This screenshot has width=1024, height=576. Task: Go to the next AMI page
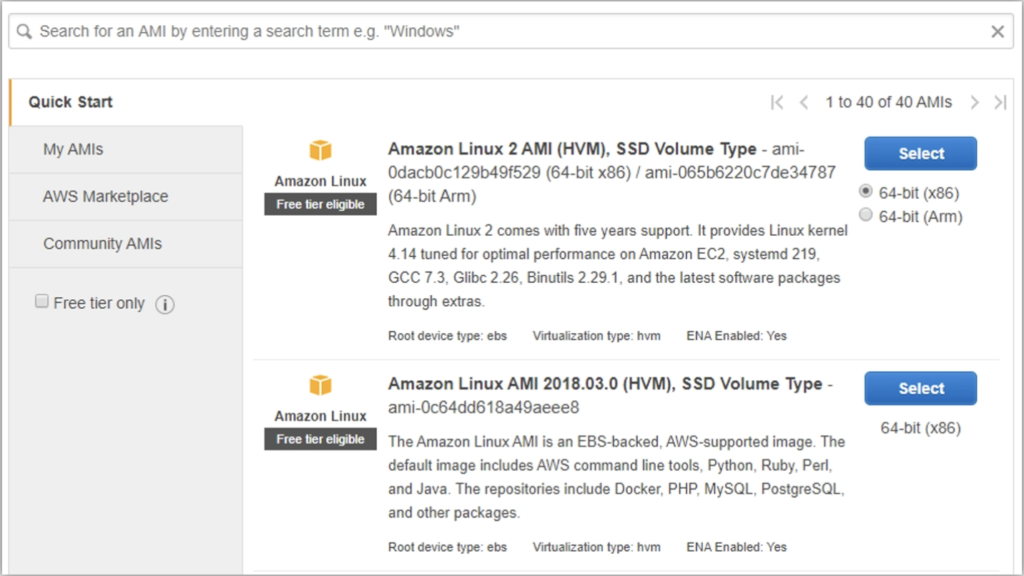point(974,103)
